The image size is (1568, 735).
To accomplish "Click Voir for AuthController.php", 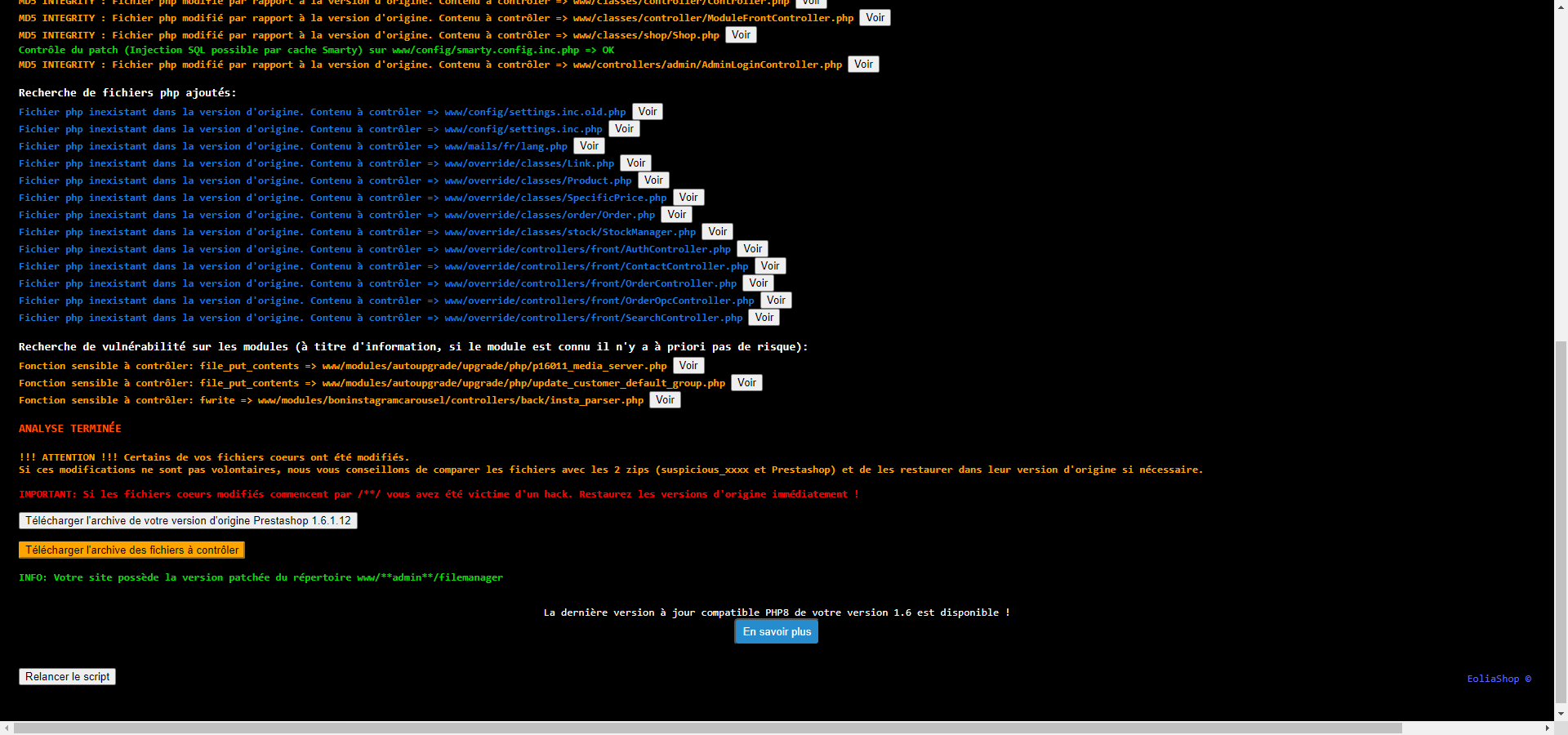I will point(752,249).
